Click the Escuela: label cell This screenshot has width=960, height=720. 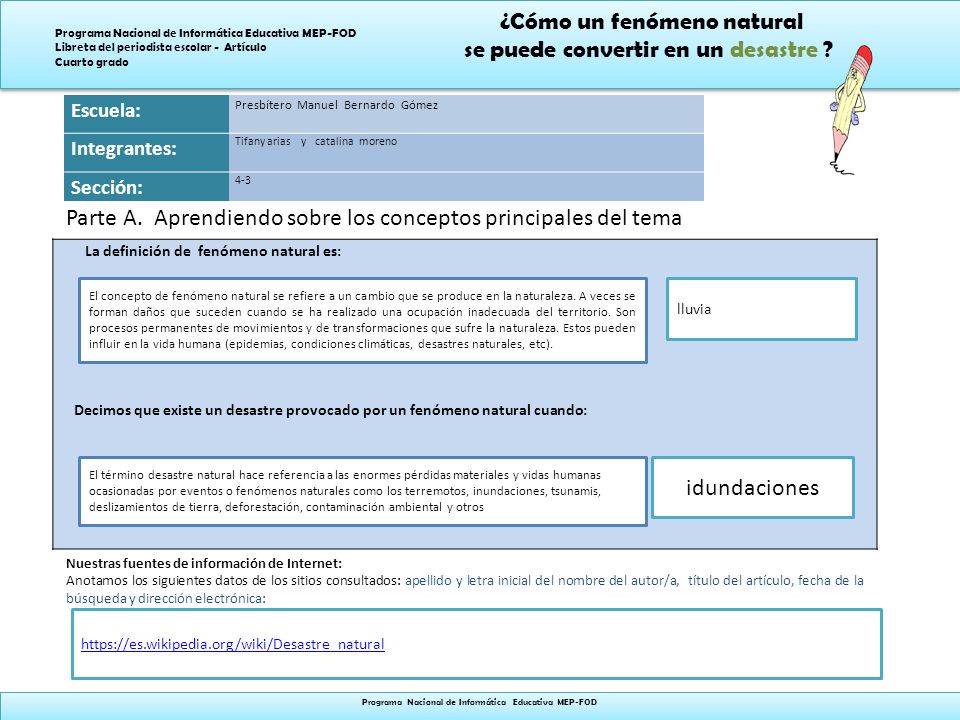click(x=146, y=114)
